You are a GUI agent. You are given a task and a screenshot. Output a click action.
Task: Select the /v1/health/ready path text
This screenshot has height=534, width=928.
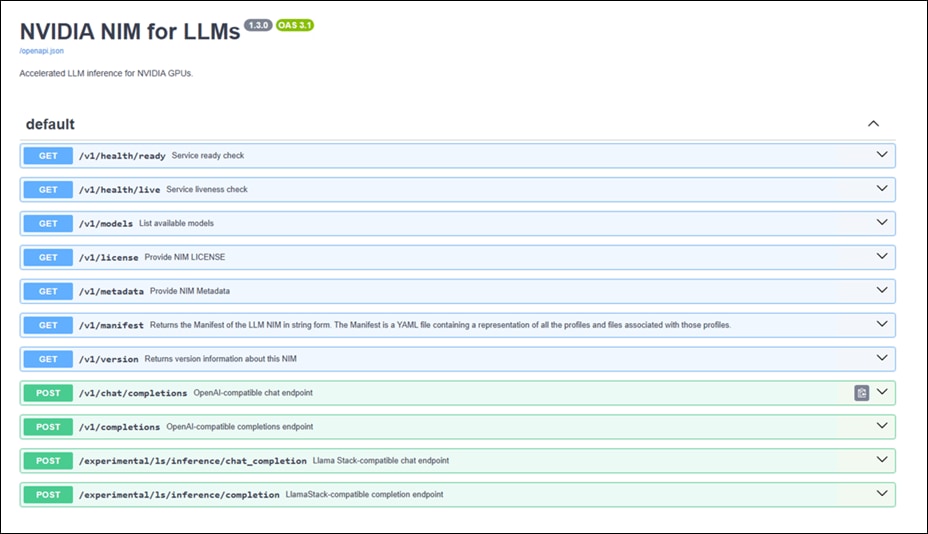[x=123, y=156]
